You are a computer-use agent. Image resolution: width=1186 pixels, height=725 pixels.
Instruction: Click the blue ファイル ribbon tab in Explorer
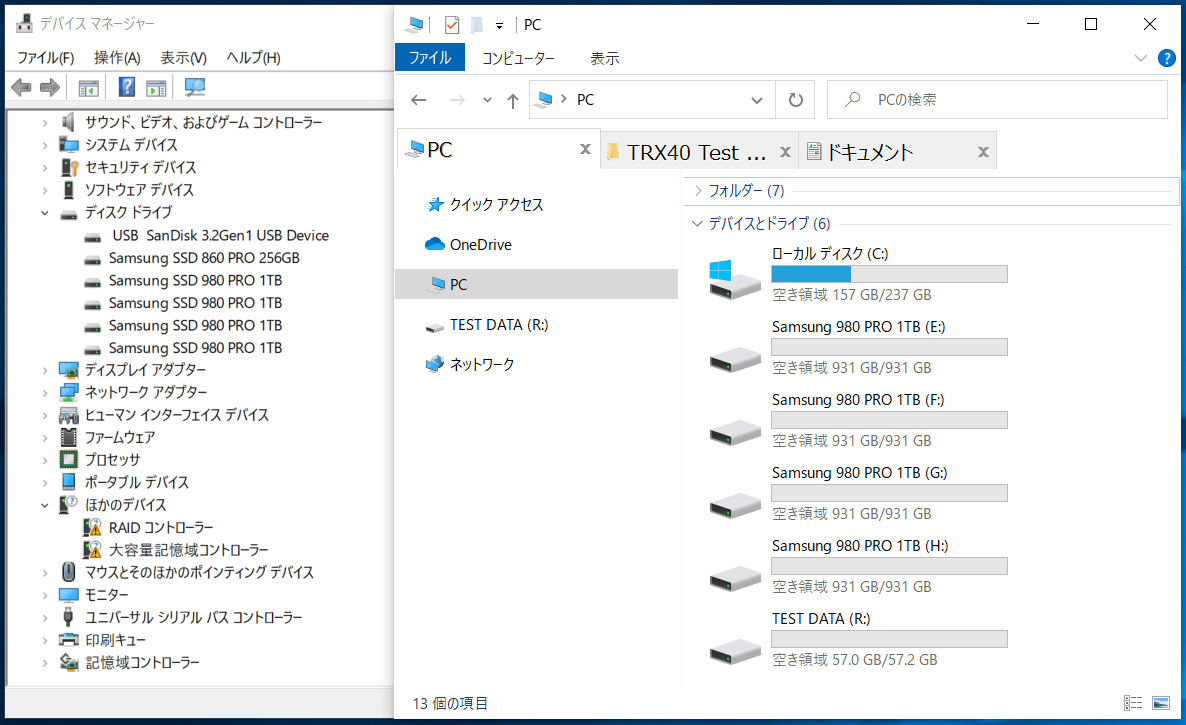click(430, 58)
